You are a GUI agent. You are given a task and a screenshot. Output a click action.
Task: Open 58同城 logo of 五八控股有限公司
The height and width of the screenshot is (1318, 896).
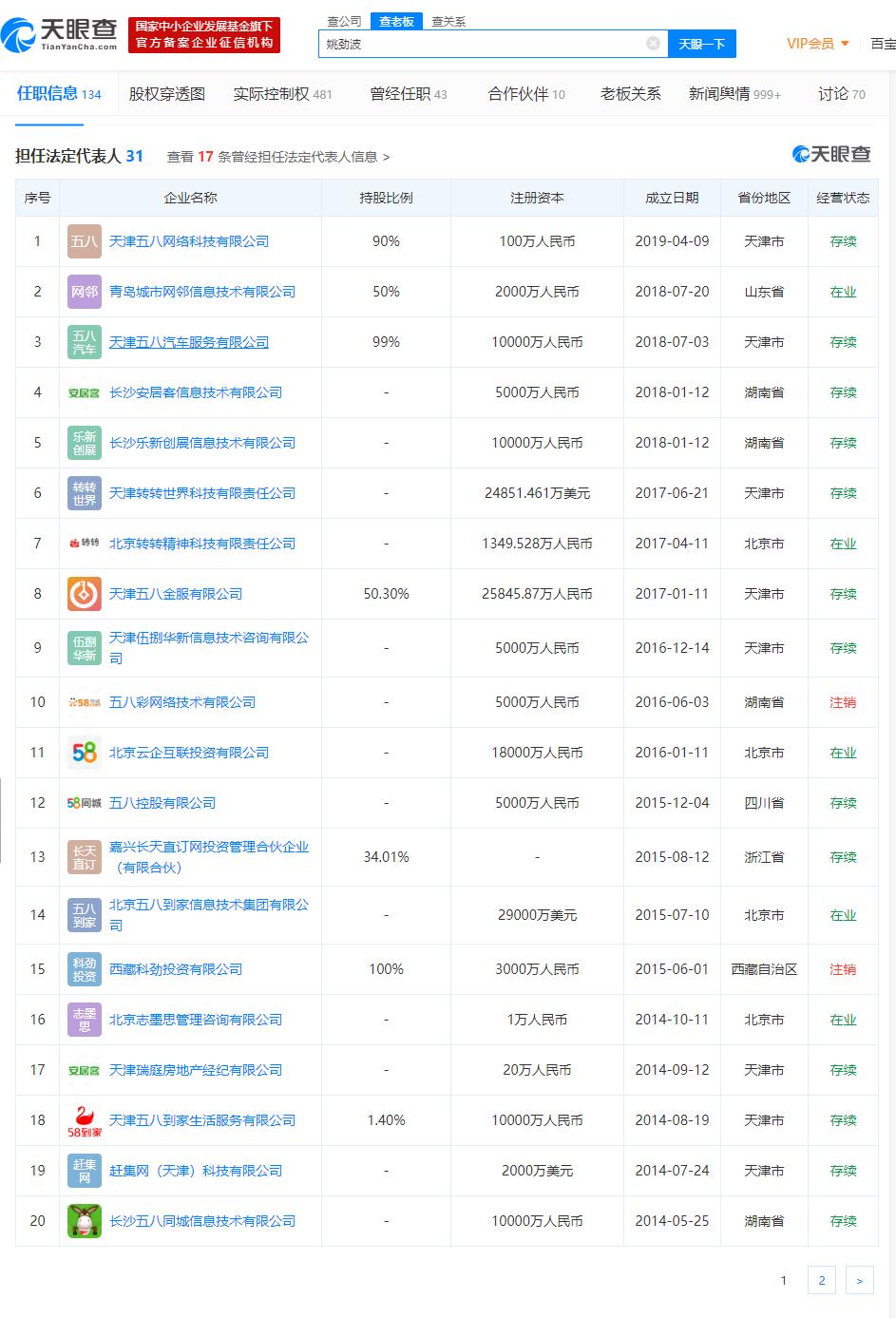coord(85,803)
